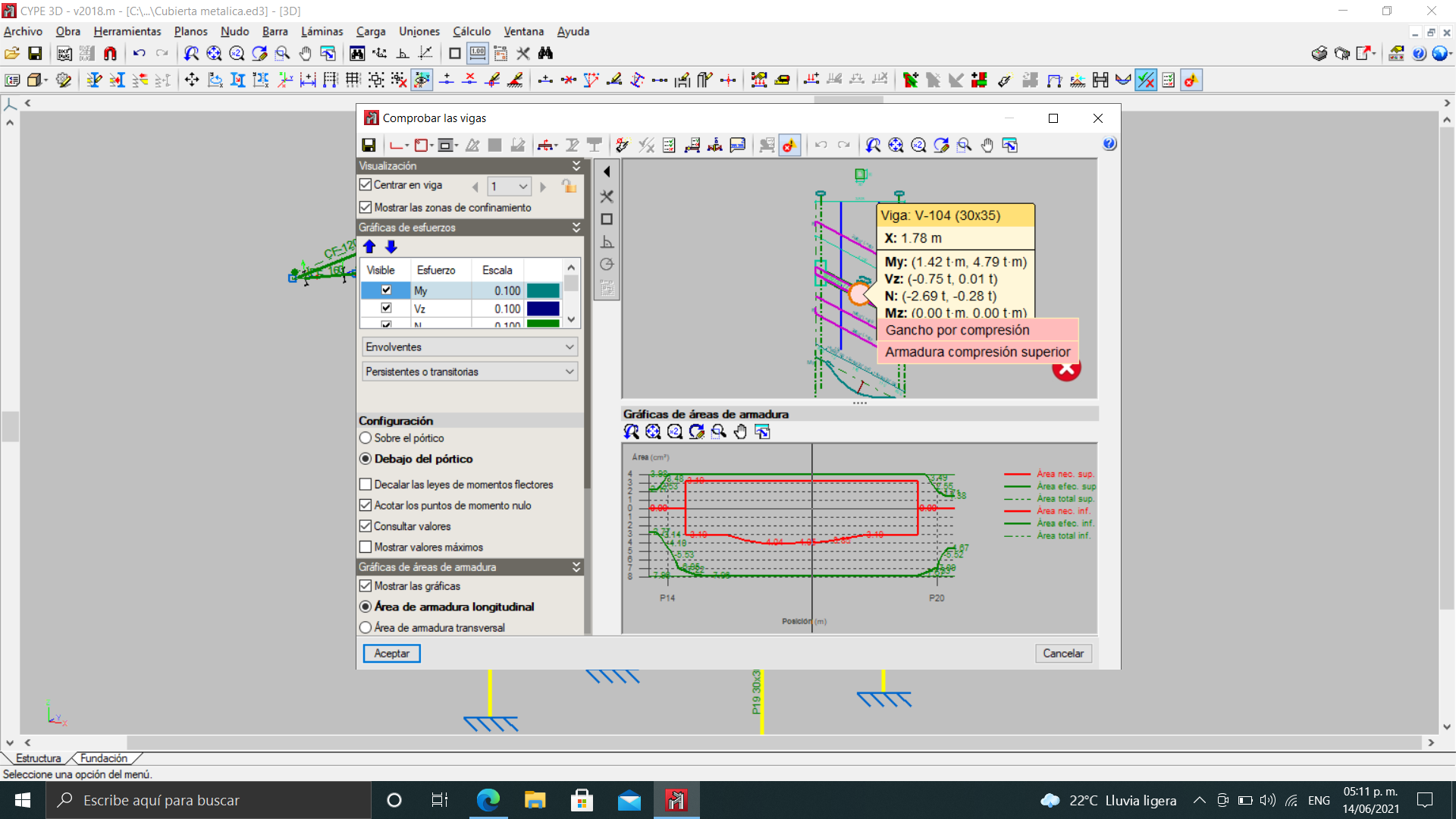Image resolution: width=1456 pixels, height=819 pixels.
Task: Toggle Mostrar las gráficas checkbox
Action: [x=366, y=585]
